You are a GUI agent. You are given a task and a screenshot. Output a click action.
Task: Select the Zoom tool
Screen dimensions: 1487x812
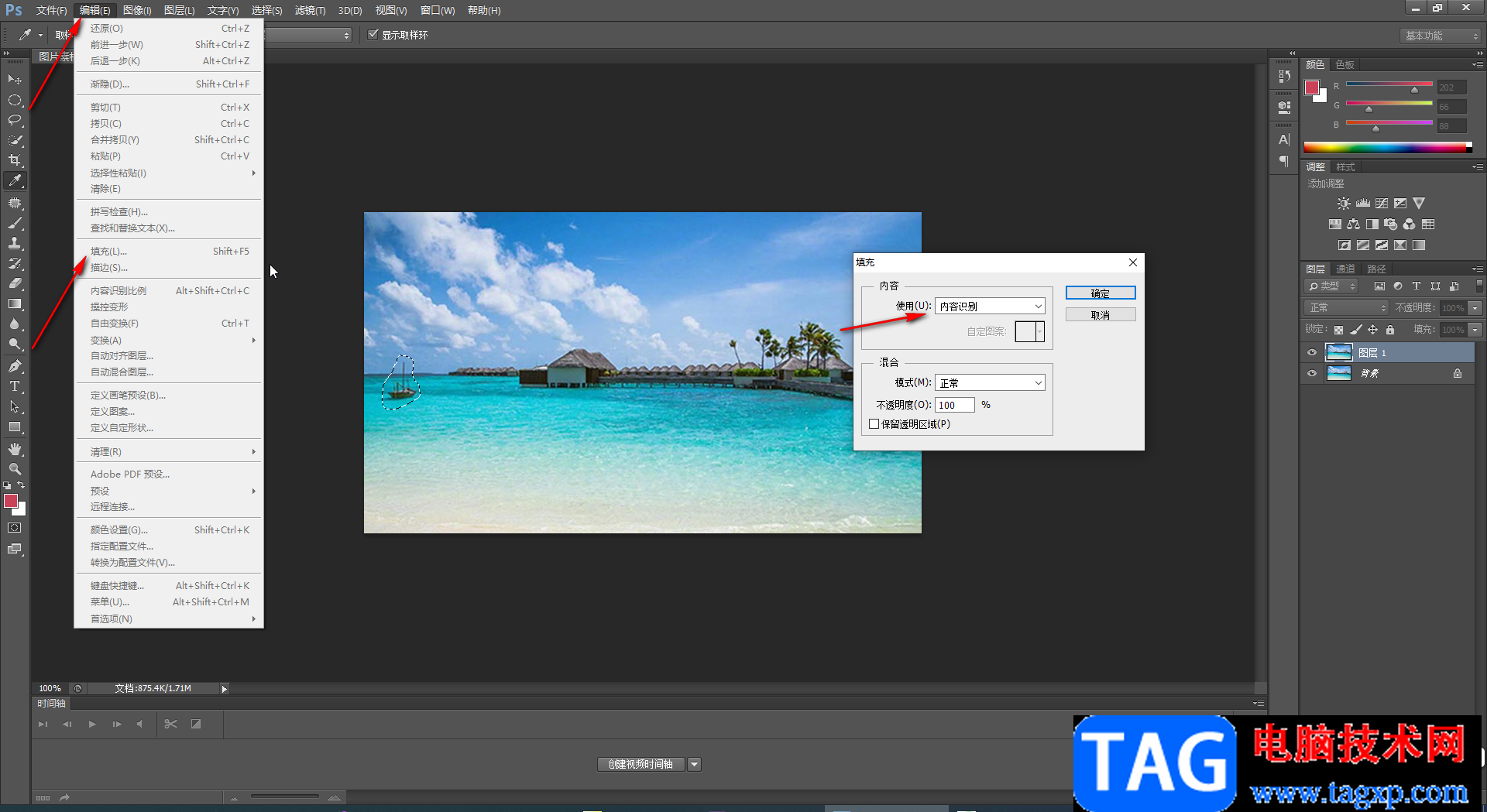coord(15,469)
